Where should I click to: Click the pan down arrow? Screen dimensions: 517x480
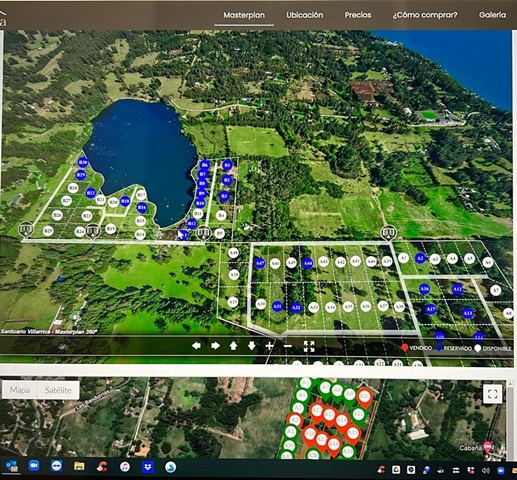coord(252,346)
